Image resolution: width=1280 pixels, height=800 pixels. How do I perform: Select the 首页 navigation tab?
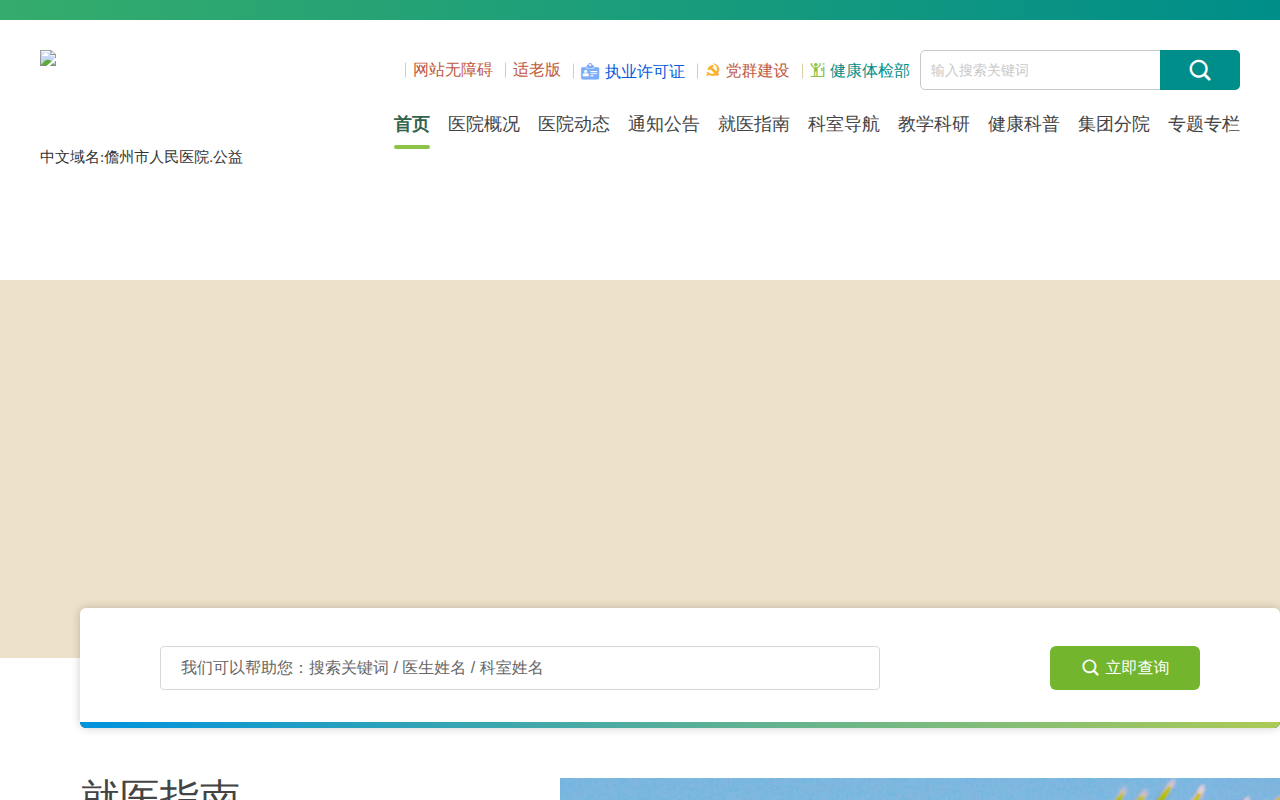412,124
